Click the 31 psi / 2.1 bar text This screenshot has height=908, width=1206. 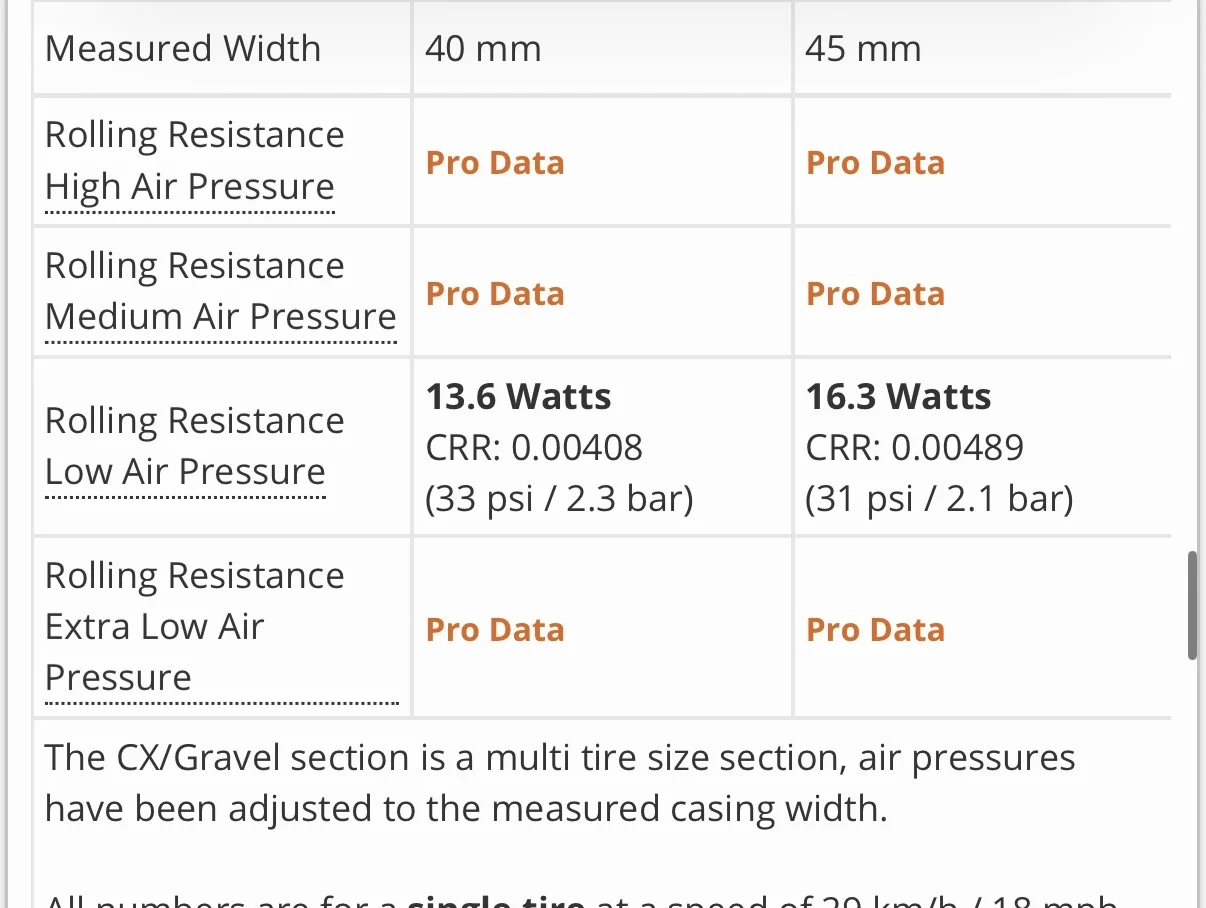pos(939,497)
